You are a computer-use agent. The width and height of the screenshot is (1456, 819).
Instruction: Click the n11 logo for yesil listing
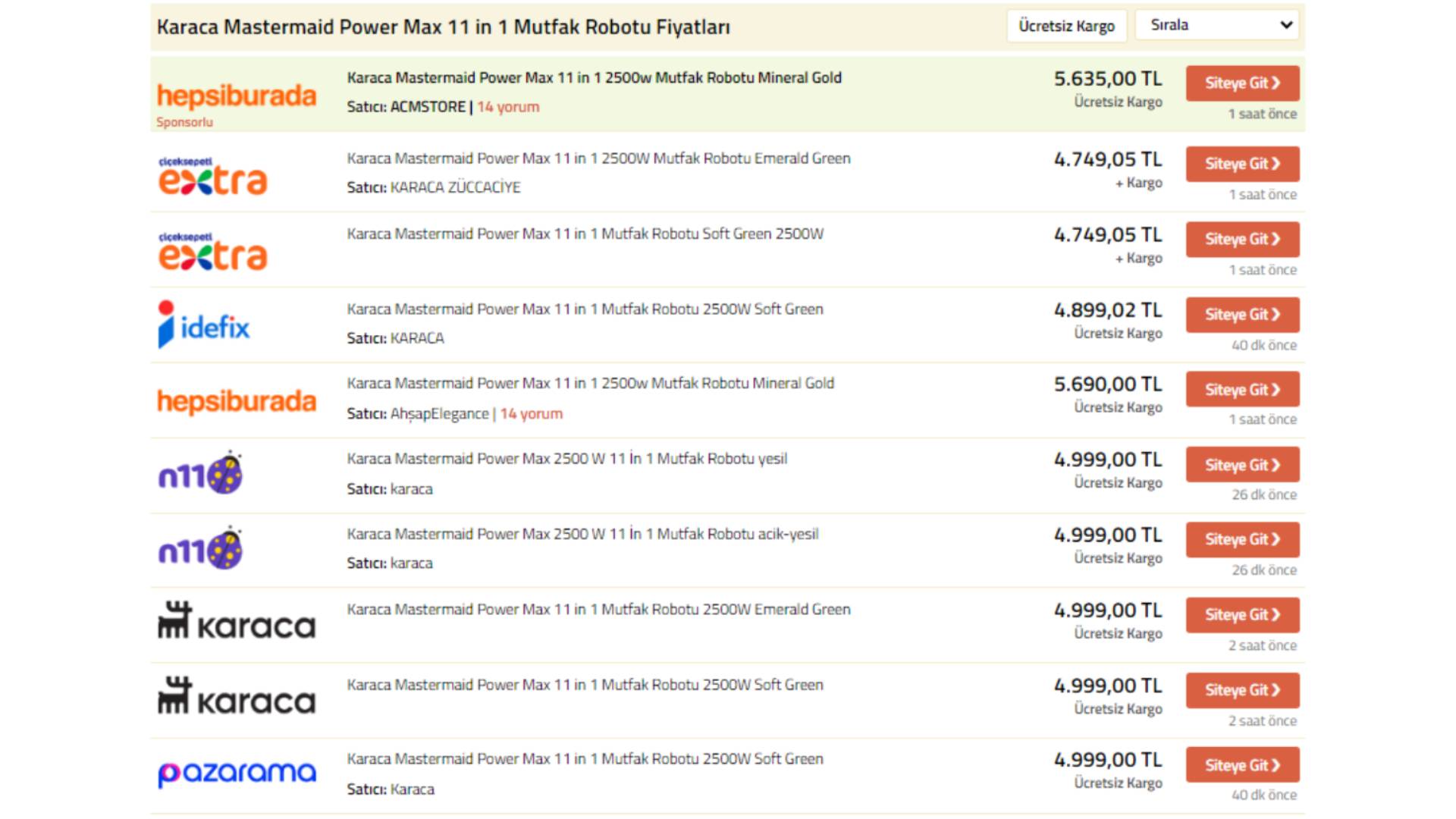click(x=201, y=473)
